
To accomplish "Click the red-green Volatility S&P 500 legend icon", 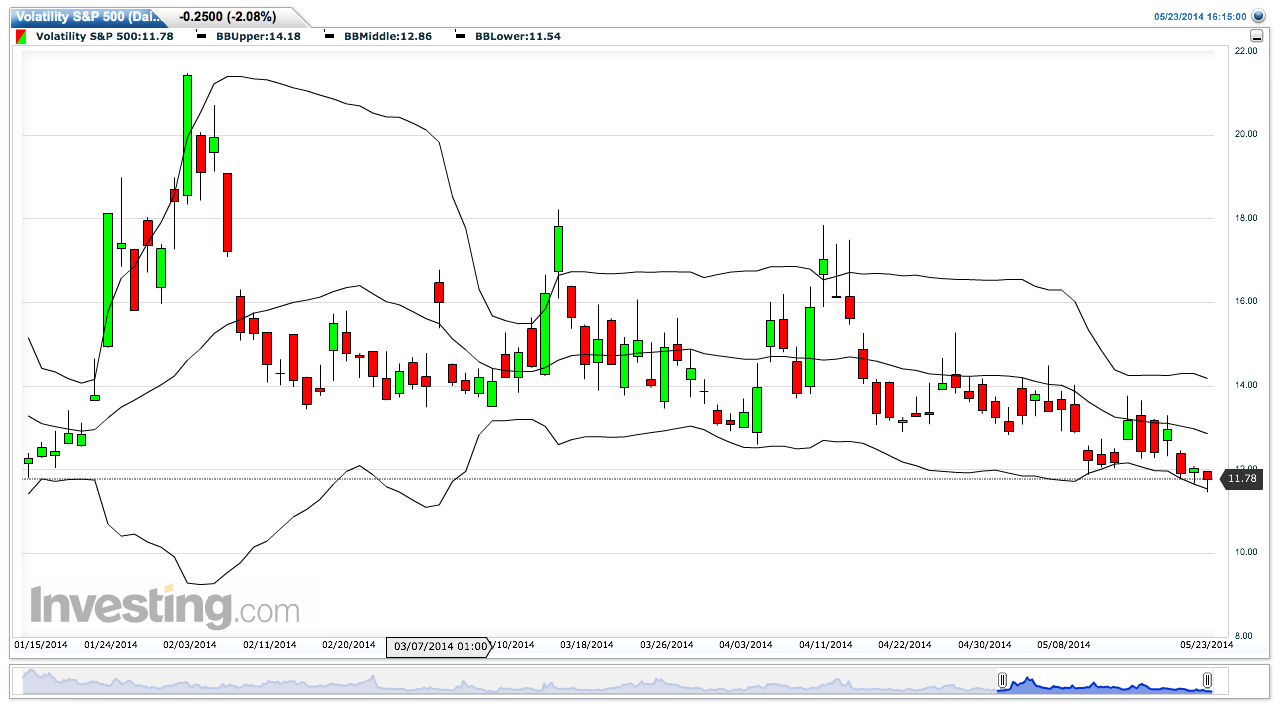I will [21, 36].
